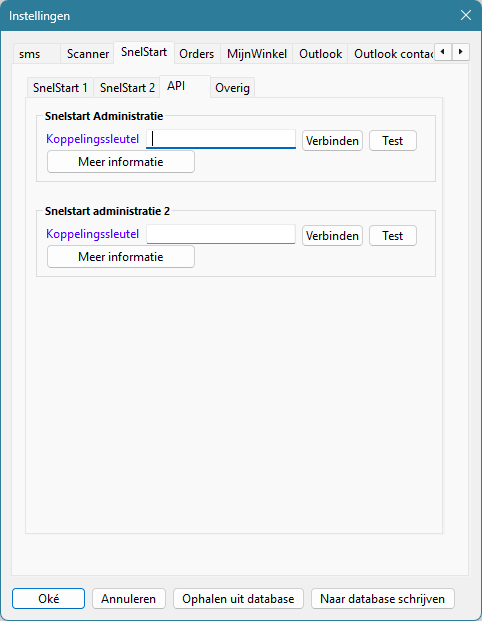The width and height of the screenshot is (482, 621).
Task: Click Verbinden for Snelstart administratie 2
Action: point(332,236)
